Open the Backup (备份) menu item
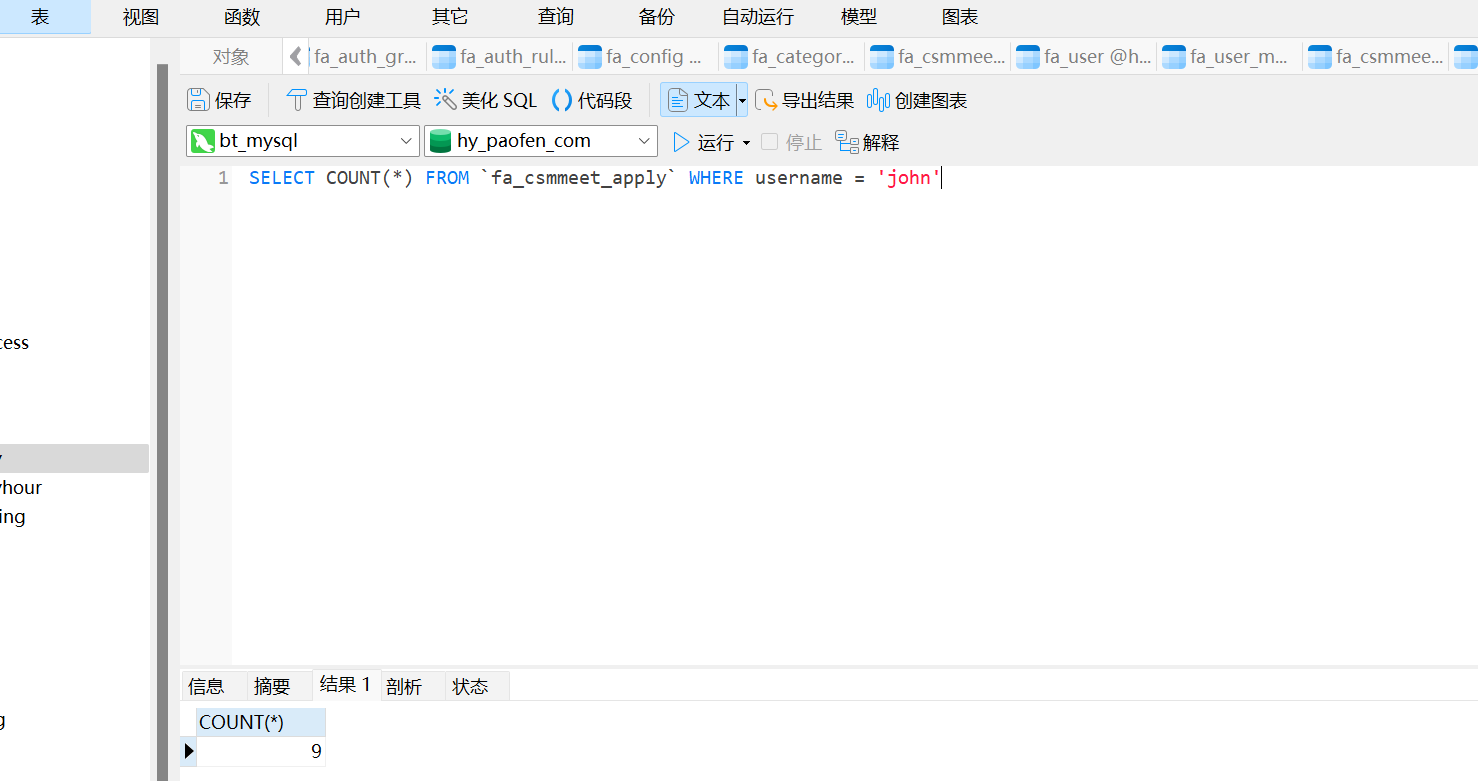The image size is (1478, 781). coord(656,17)
